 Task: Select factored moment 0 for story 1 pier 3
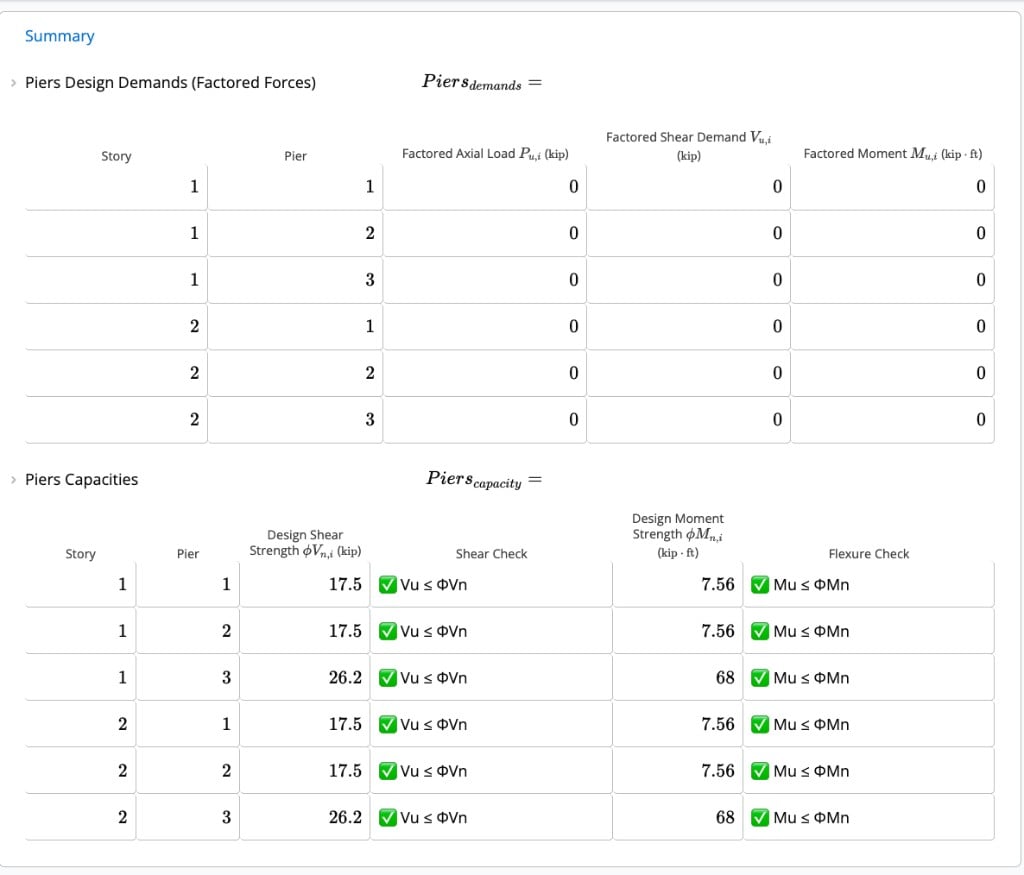tap(981, 279)
